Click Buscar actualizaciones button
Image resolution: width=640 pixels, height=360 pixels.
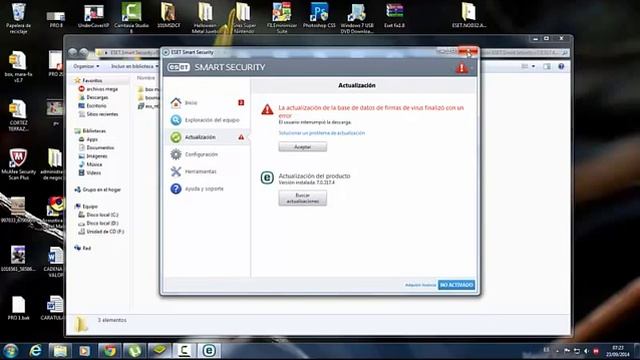tap(302, 198)
